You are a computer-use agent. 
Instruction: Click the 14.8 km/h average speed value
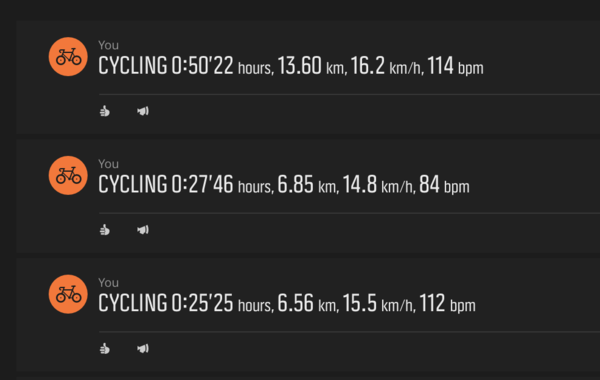click(x=379, y=185)
